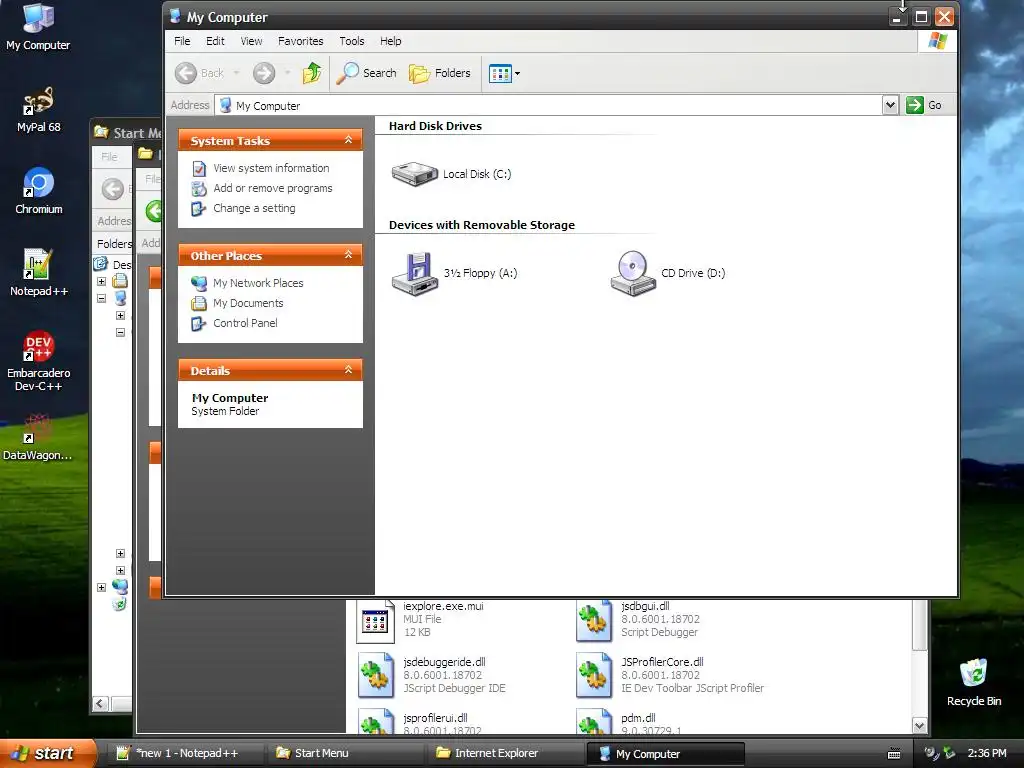Open the address bar dropdown

889,105
